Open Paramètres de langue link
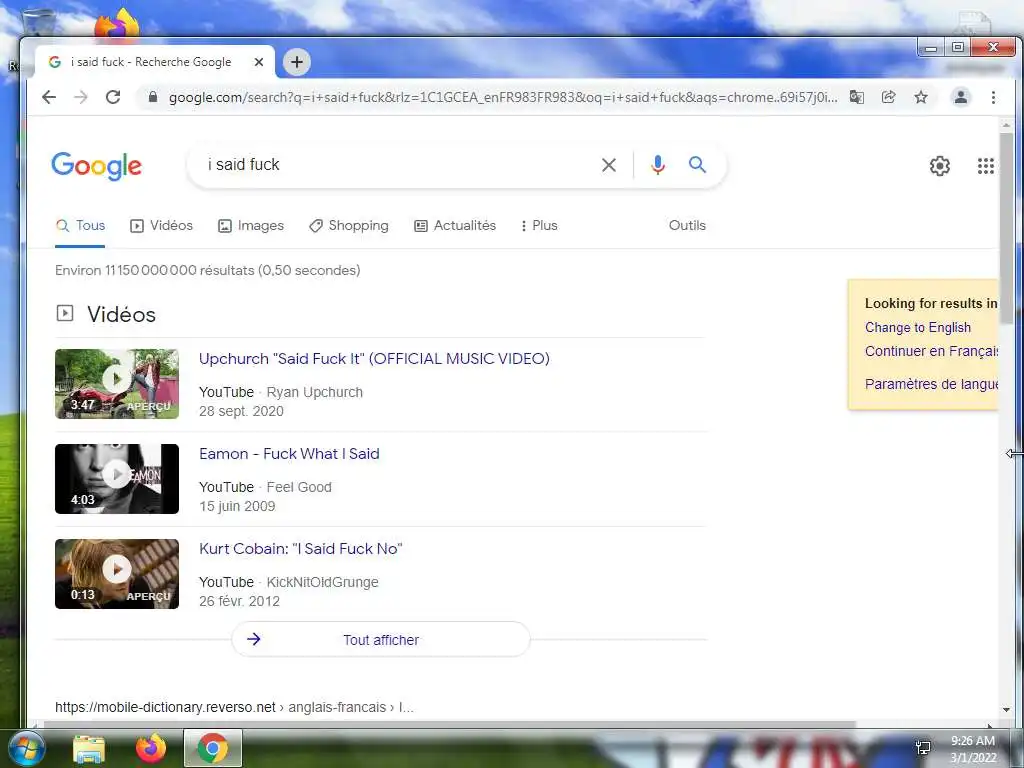 pos(931,384)
